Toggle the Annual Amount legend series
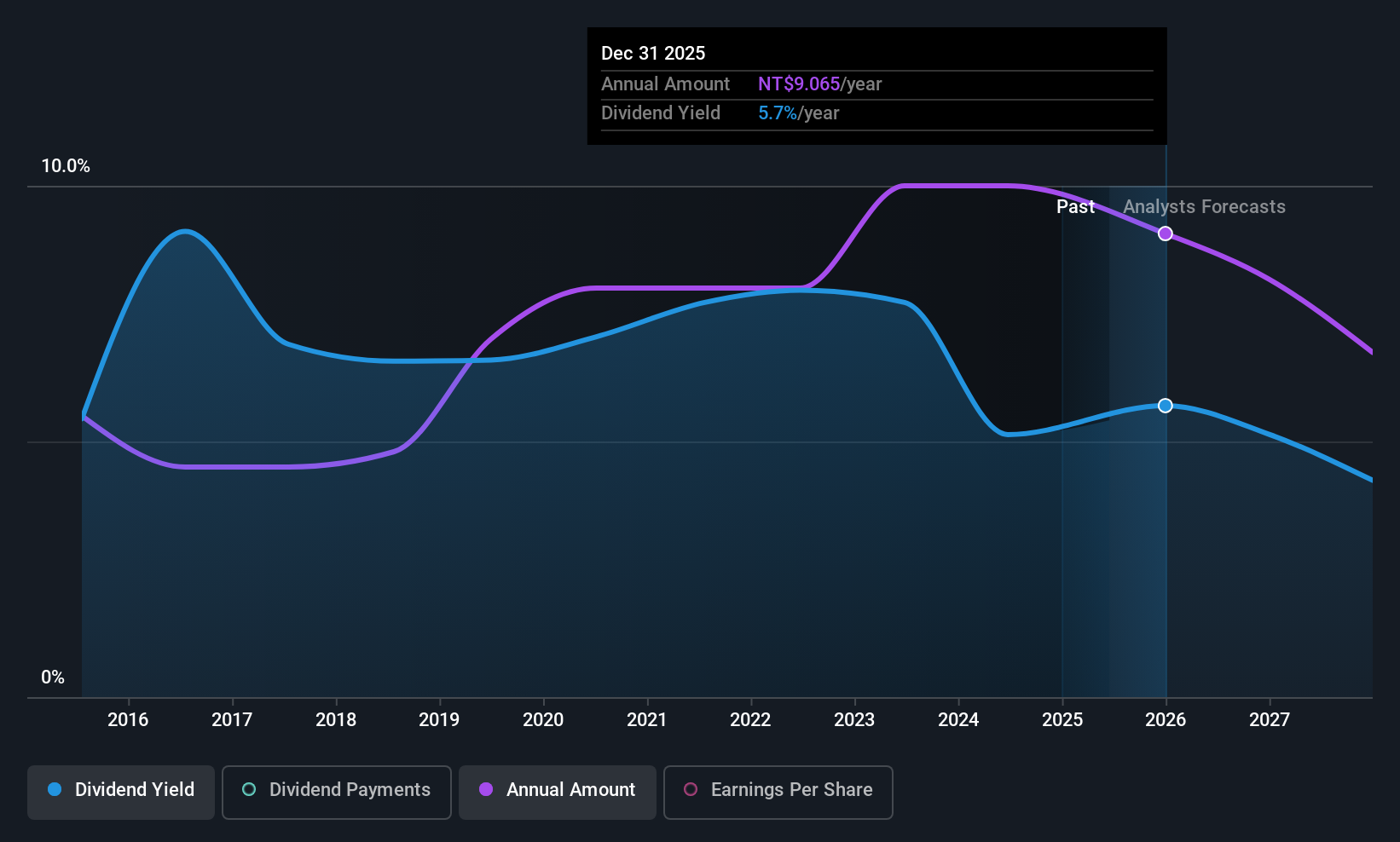 click(x=558, y=793)
